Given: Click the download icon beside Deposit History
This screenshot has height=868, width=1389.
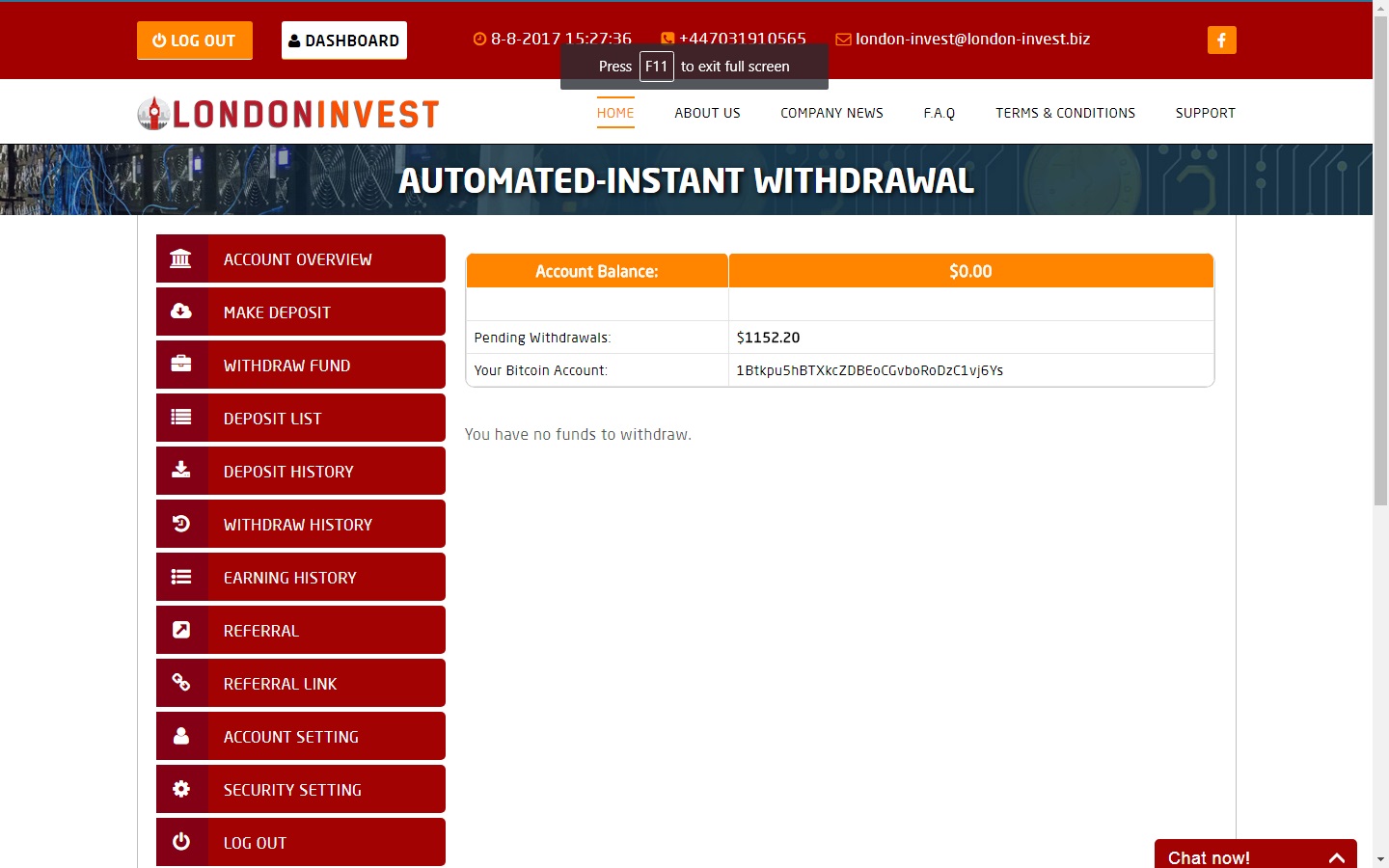Looking at the screenshot, I should (x=180, y=470).
